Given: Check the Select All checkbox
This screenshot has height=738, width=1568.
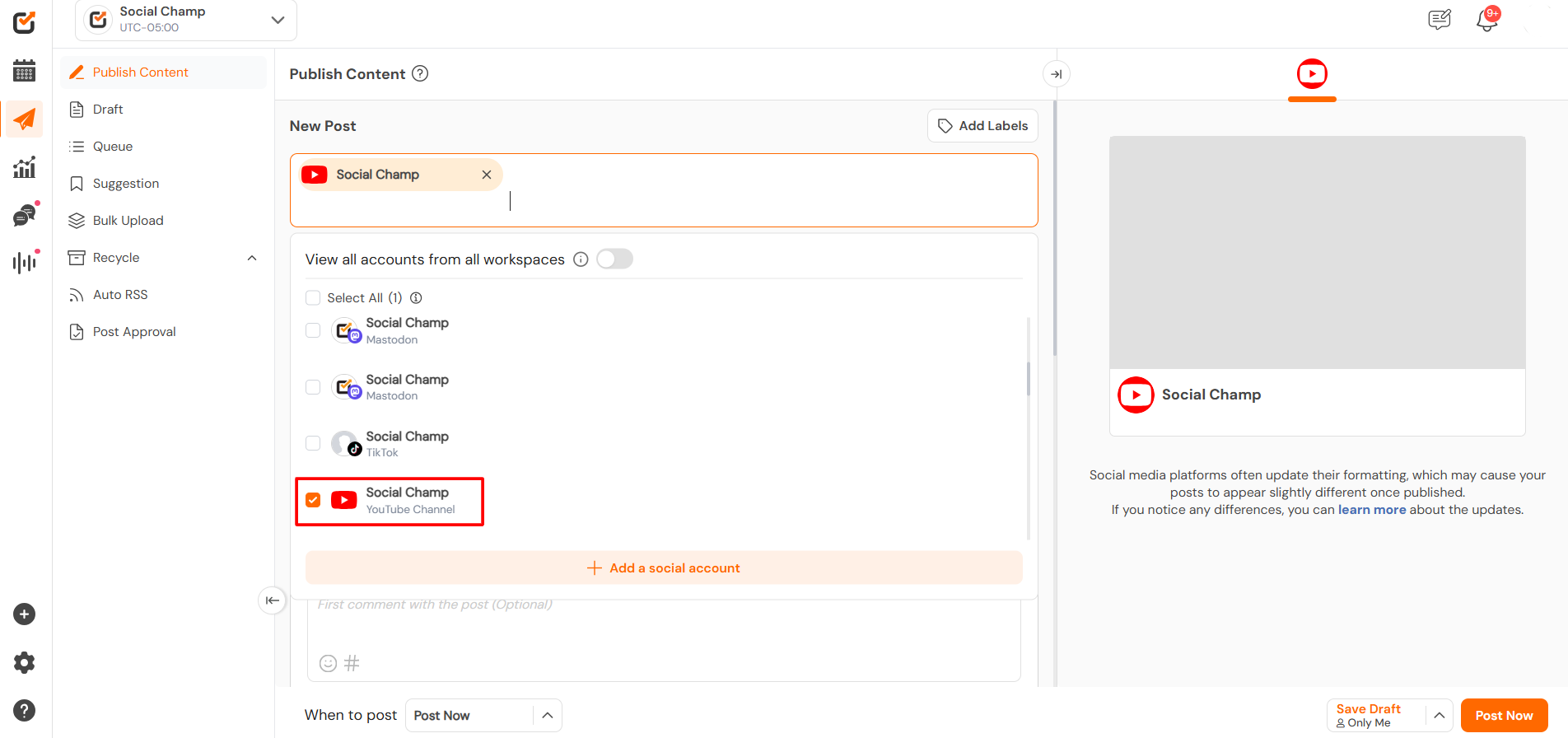Looking at the screenshot, I should tap(313, 298).
